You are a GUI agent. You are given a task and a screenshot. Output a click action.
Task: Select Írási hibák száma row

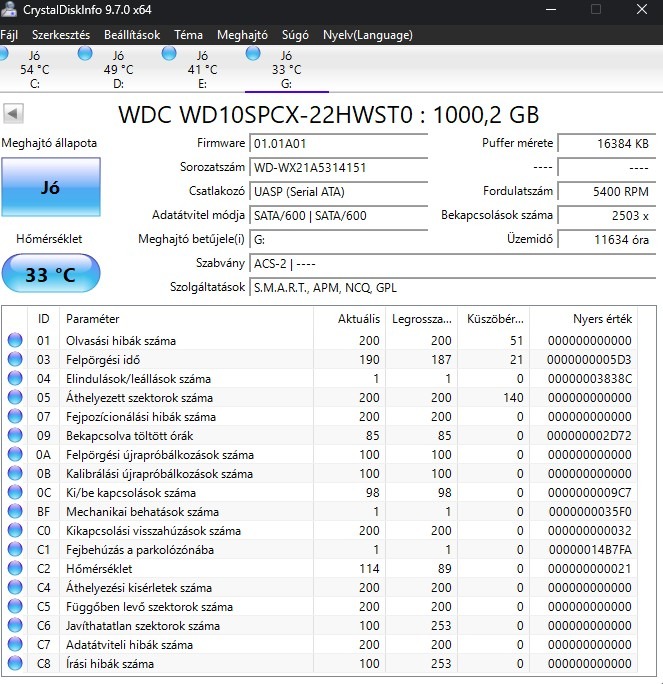point(321,663)
